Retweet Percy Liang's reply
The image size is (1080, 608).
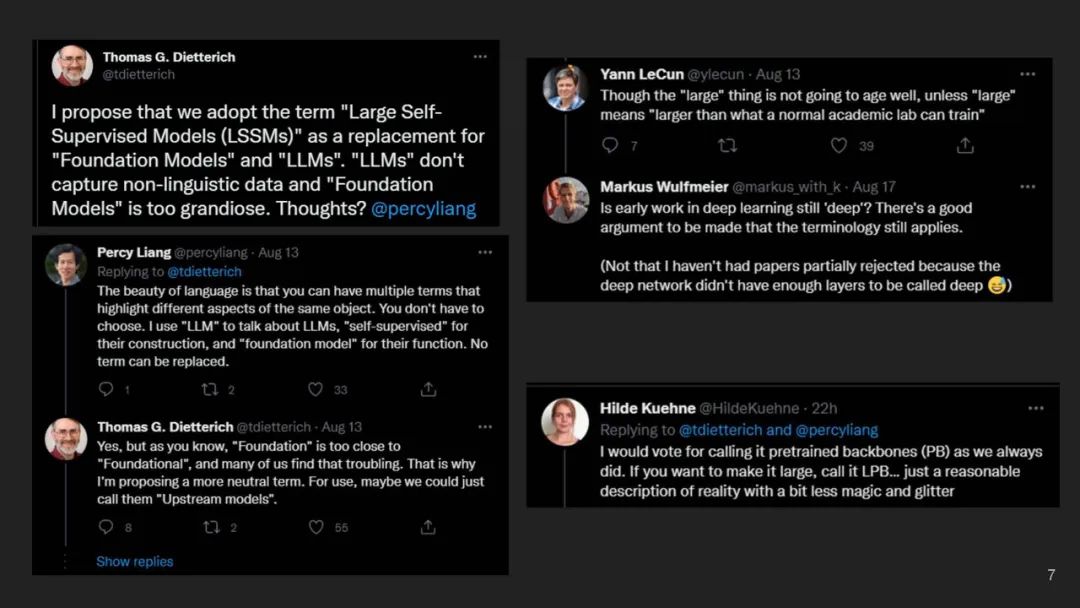click(211, 389)
